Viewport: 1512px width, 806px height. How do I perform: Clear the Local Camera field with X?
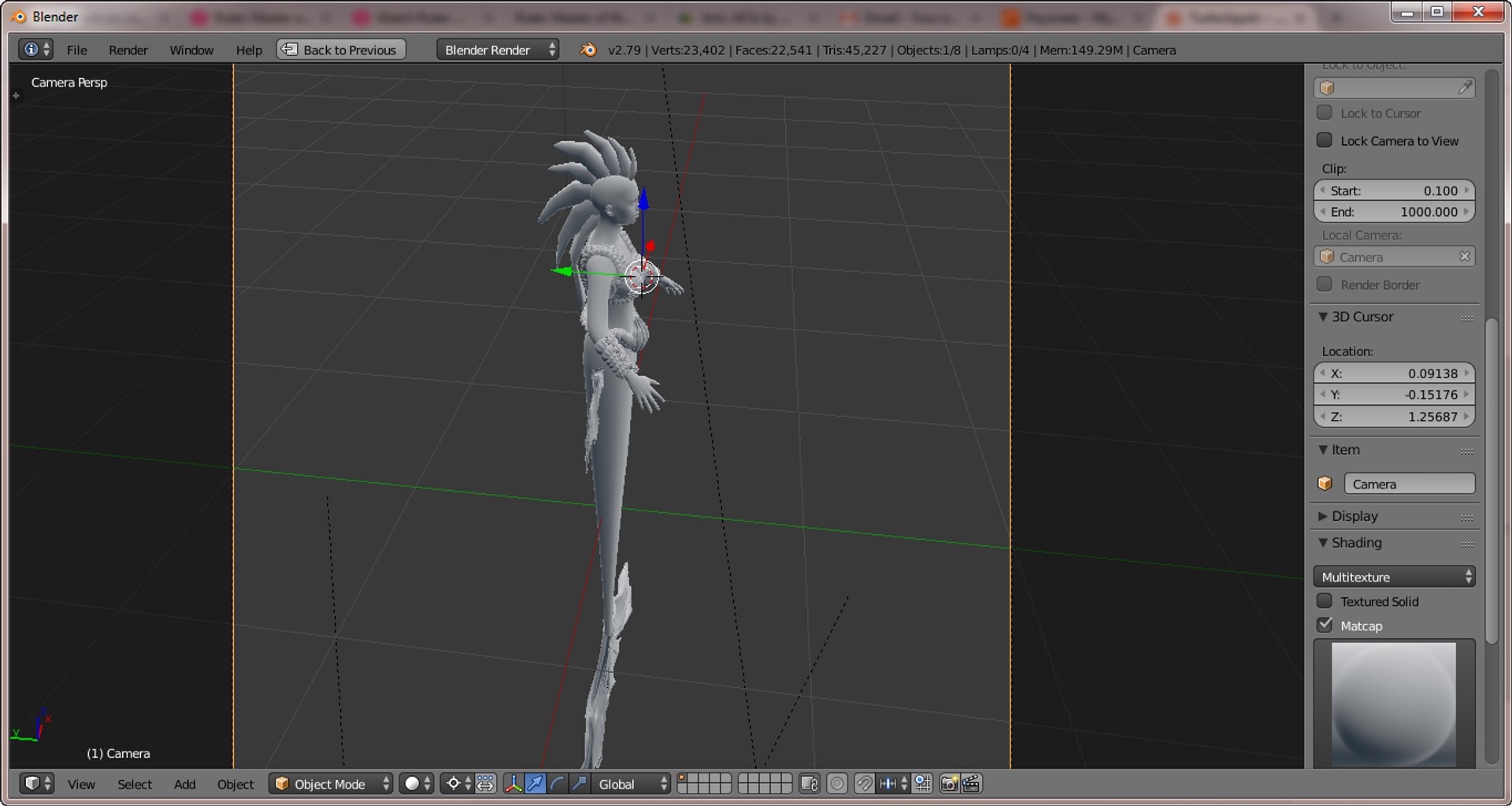tap(1464, 257)
